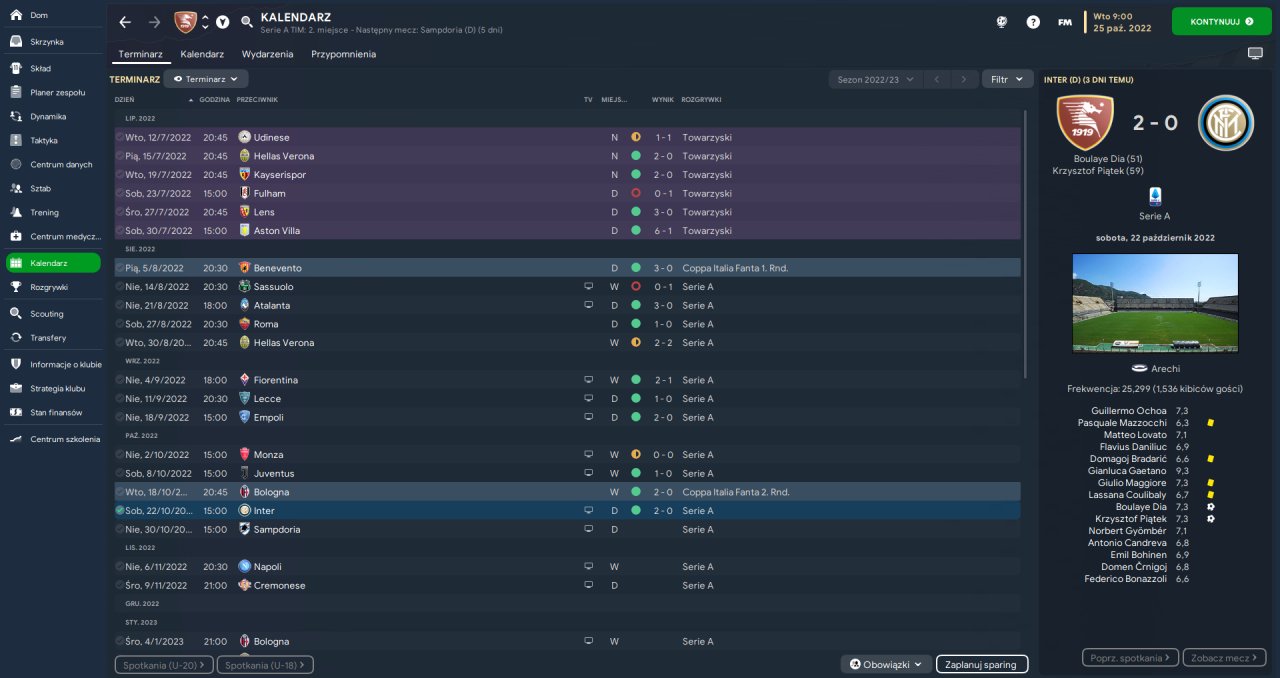The width and height of the screenshot is (1280, 678).
Task: Select player Gianluca Gaetano in ratings
Action: click(x=1129, y=471)
